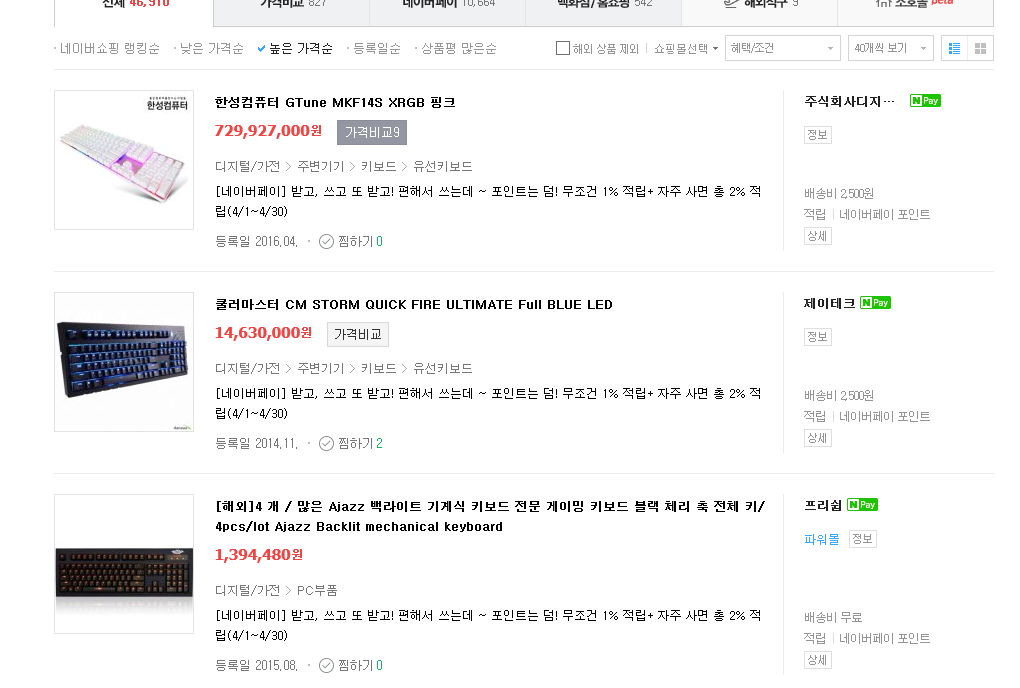Click wishlist check icon for Cooler Master keyboard

pyautogui.click(x=327, y=443)
